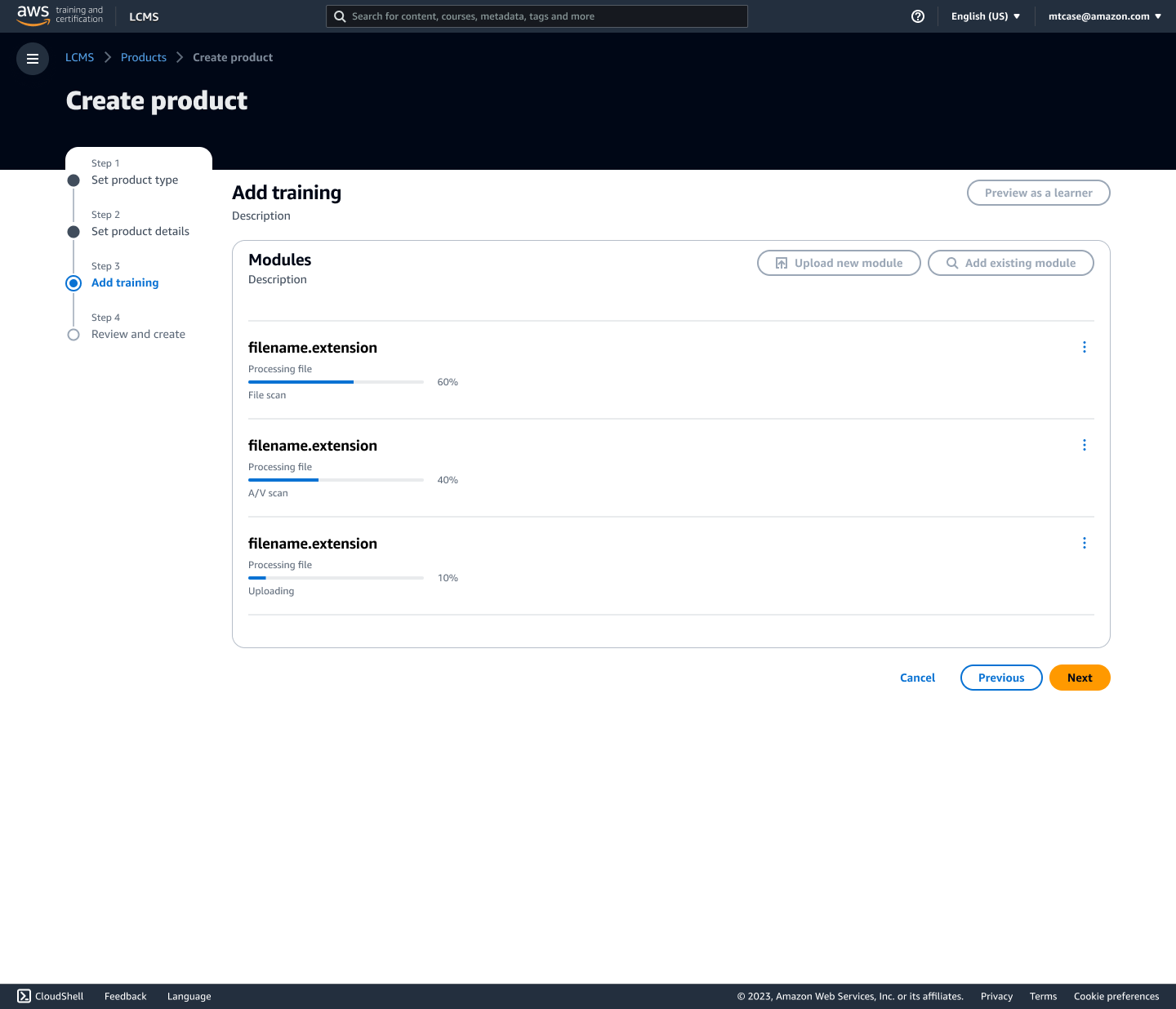Click the "Add training" page heading
The image size is (1176, 1009).
(287, 193)
